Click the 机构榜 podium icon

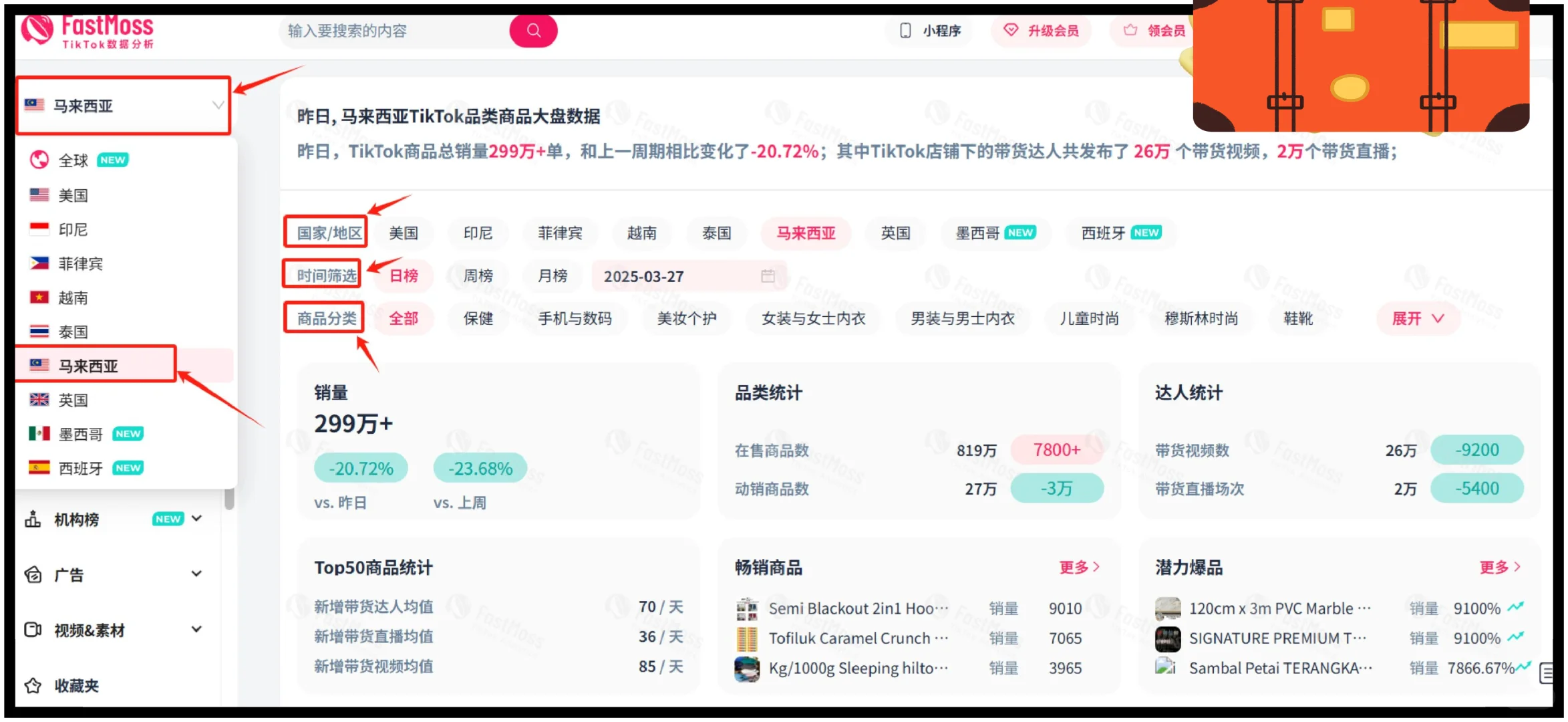pos(33,519)
